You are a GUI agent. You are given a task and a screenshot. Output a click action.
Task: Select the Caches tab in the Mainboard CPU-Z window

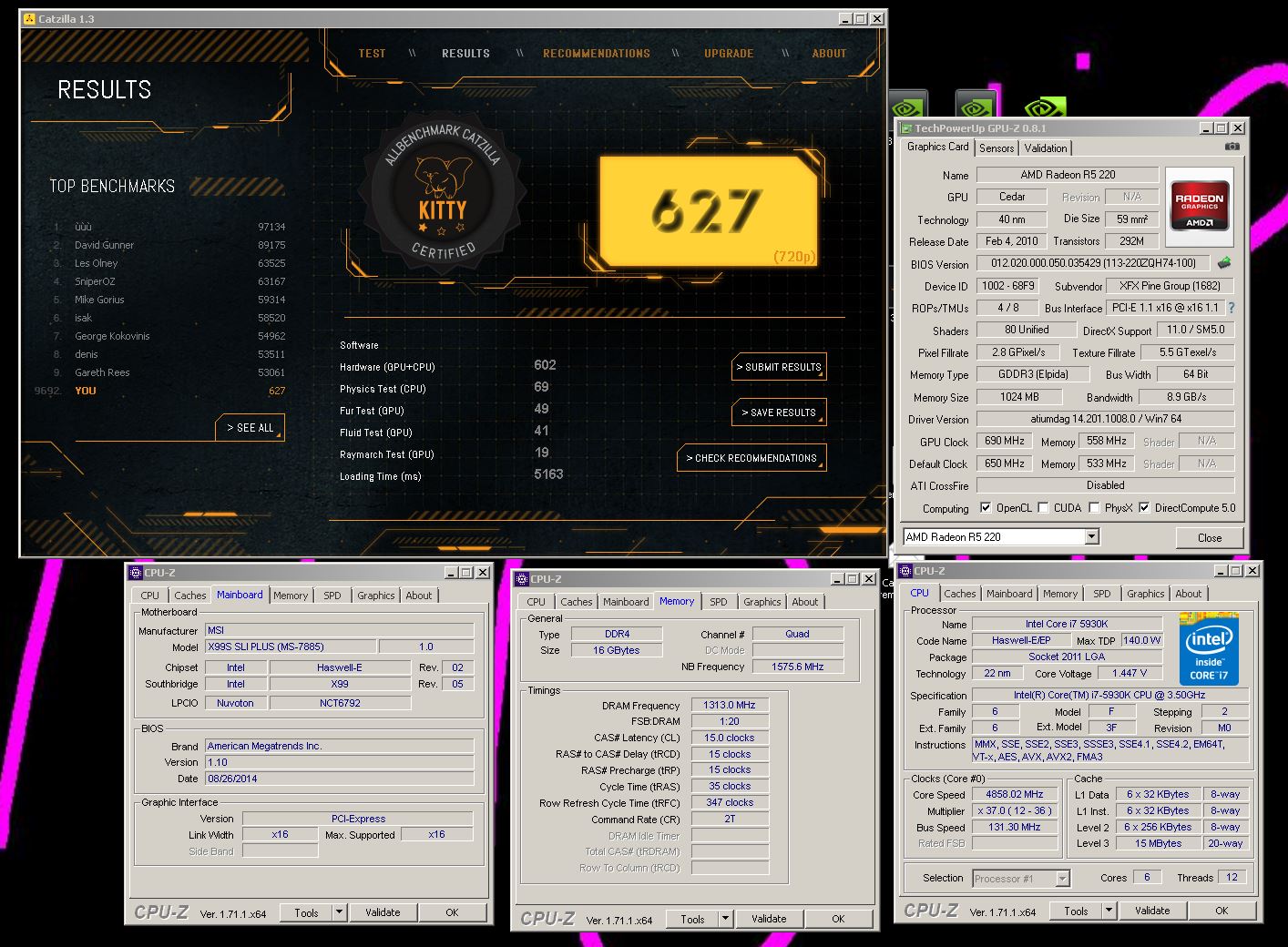click(x=189, y=596)
